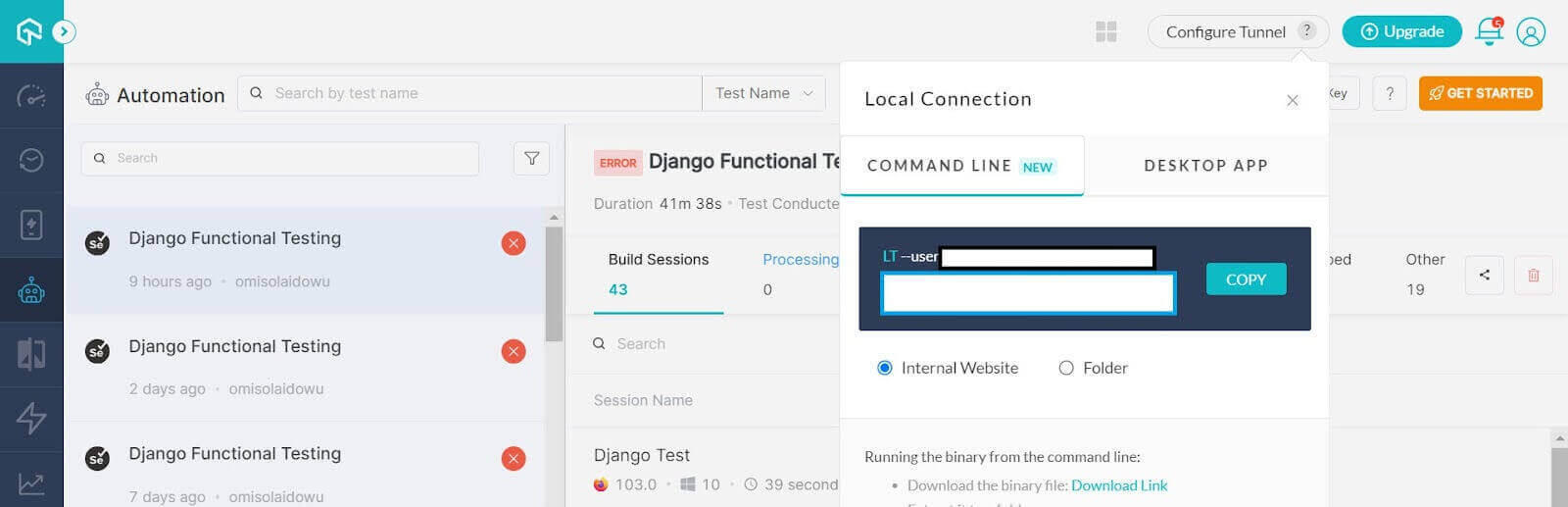The width and height of the screenshot is (1568, 507).
Task: Open the real time testing clock icon
Action: tap(31, 160)
